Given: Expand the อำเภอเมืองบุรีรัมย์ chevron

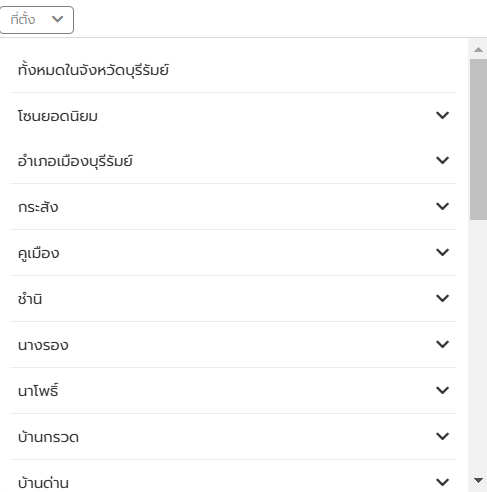Looking at the screenshot, I should 442,160.
